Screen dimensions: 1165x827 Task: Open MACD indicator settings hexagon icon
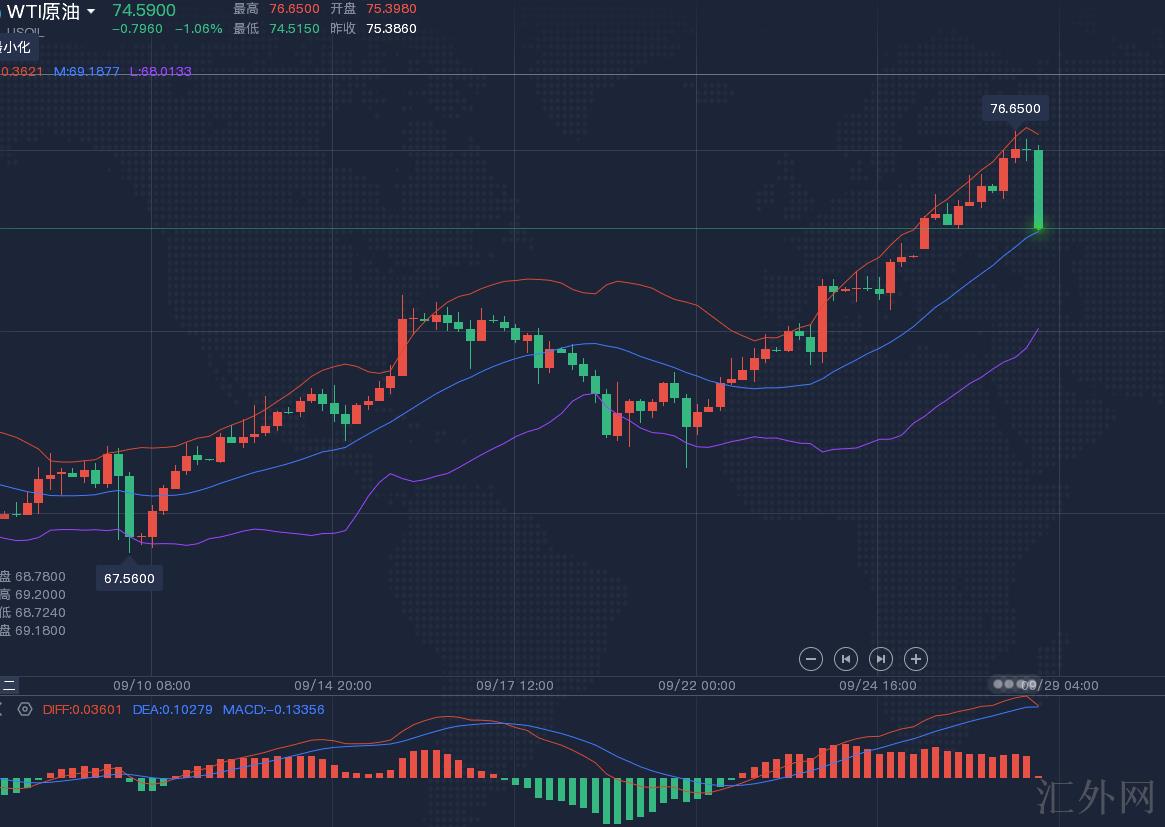[25, 709]
